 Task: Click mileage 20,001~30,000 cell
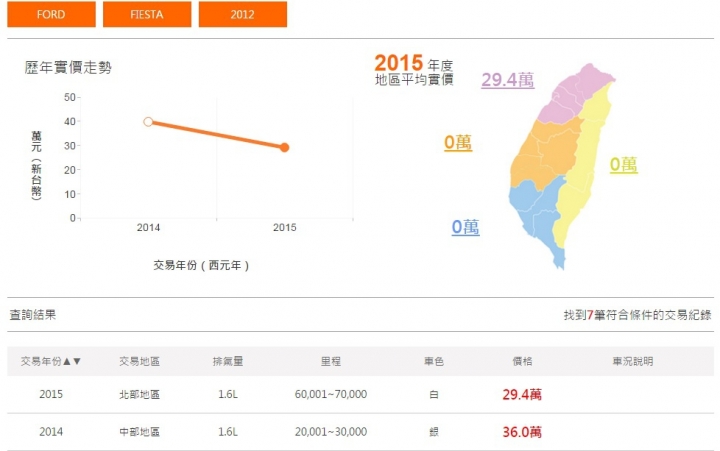click(331, 432)
